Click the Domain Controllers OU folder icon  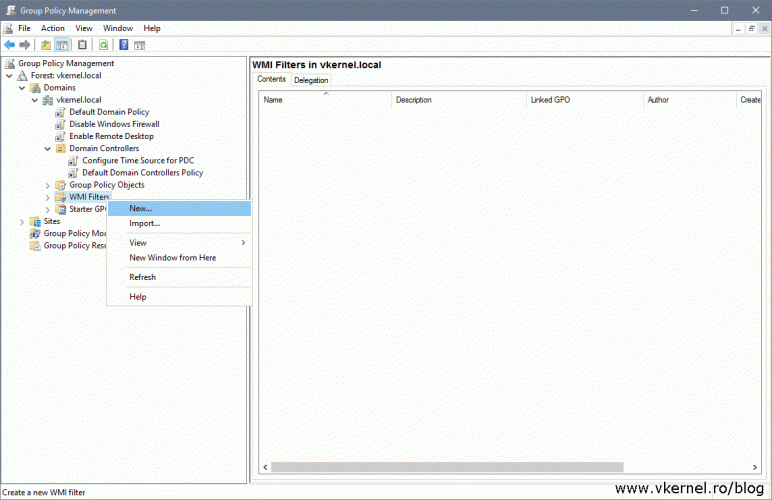tap(61, 148)
